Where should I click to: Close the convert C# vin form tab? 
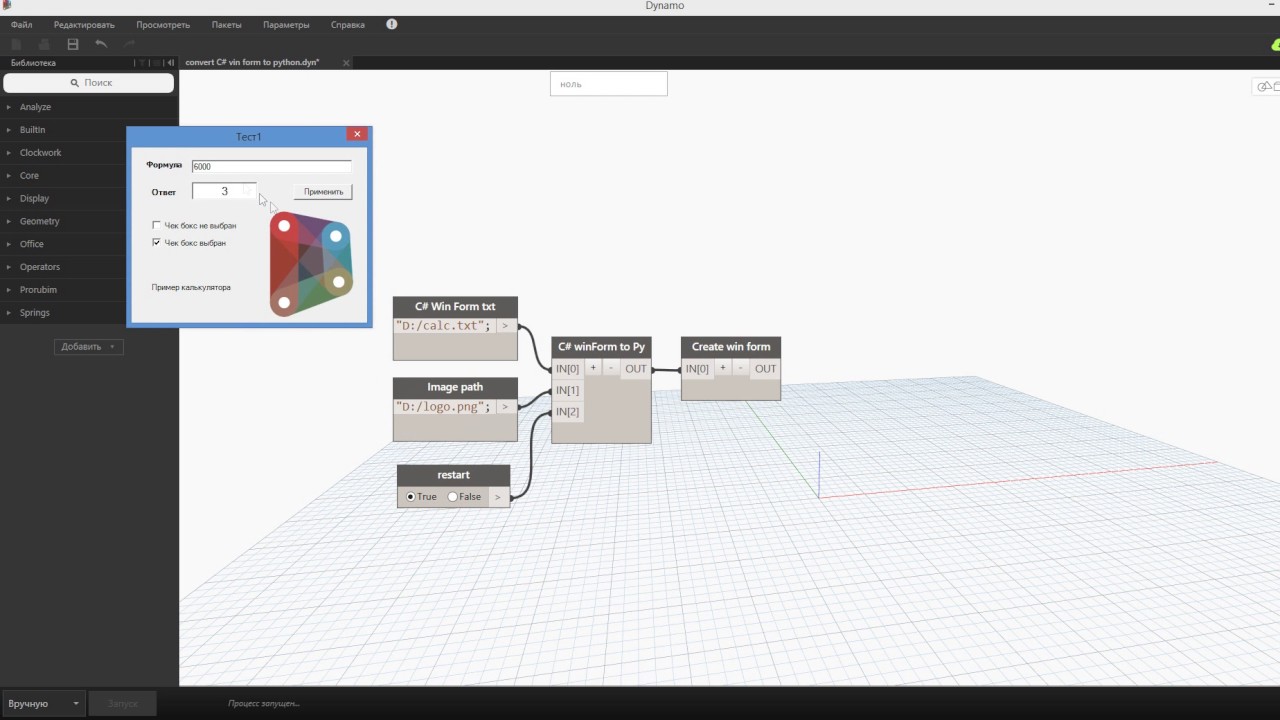point(346,63)
